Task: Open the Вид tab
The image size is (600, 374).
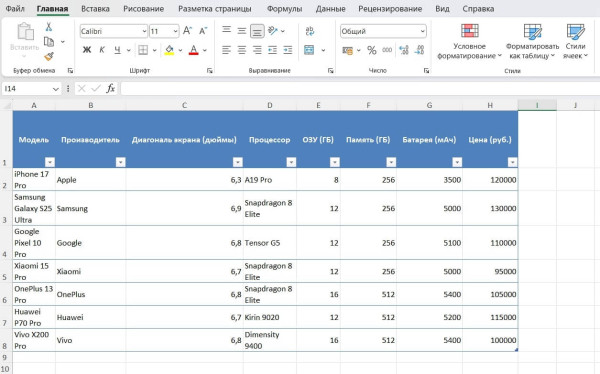Action: [x=442, y=8]
